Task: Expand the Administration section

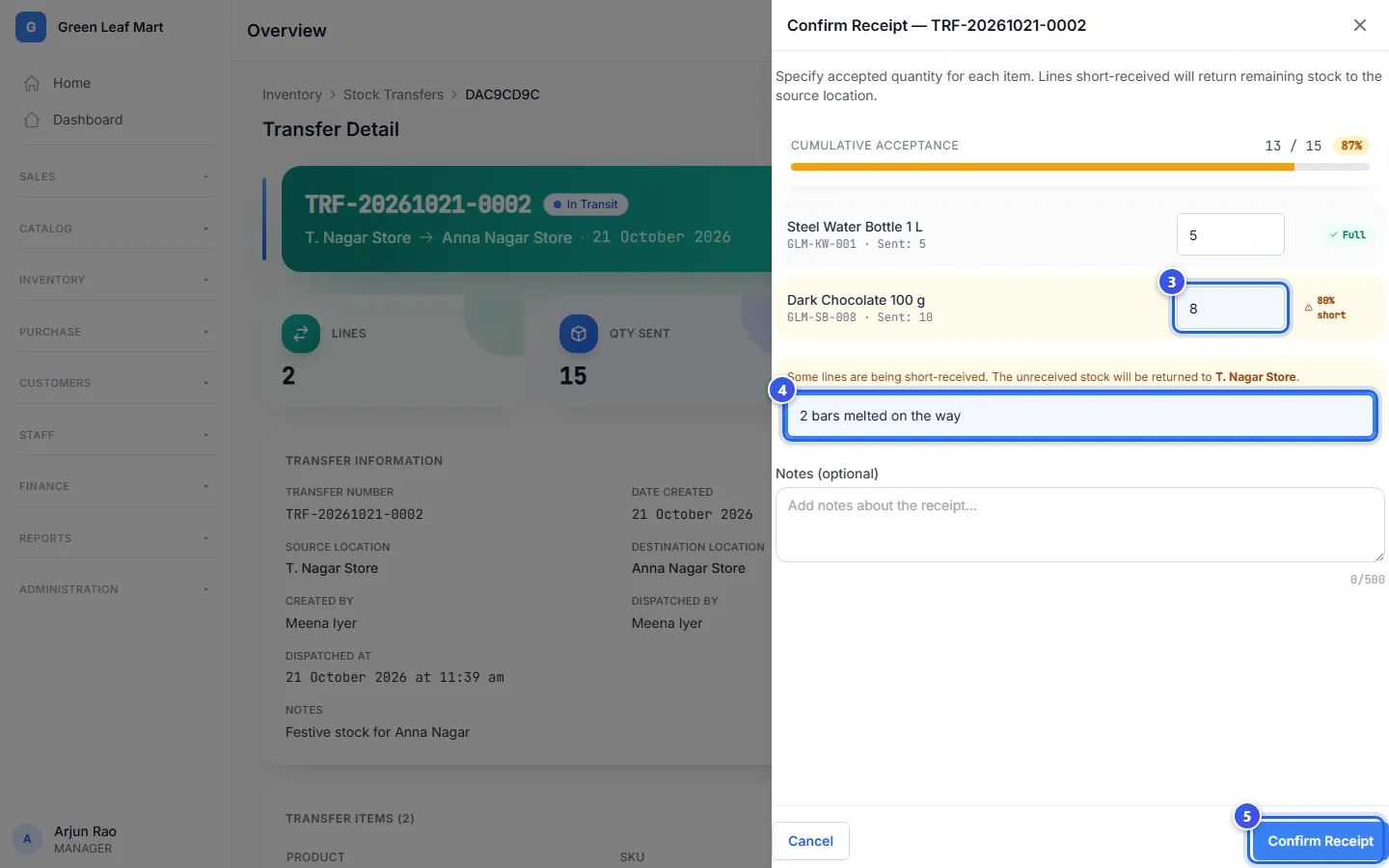Action: point(115,589)
